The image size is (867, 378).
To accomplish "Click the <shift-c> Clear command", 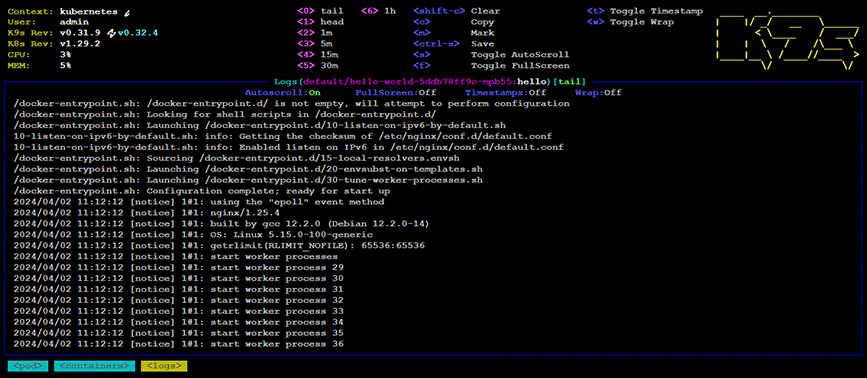I will coord(456,11).
